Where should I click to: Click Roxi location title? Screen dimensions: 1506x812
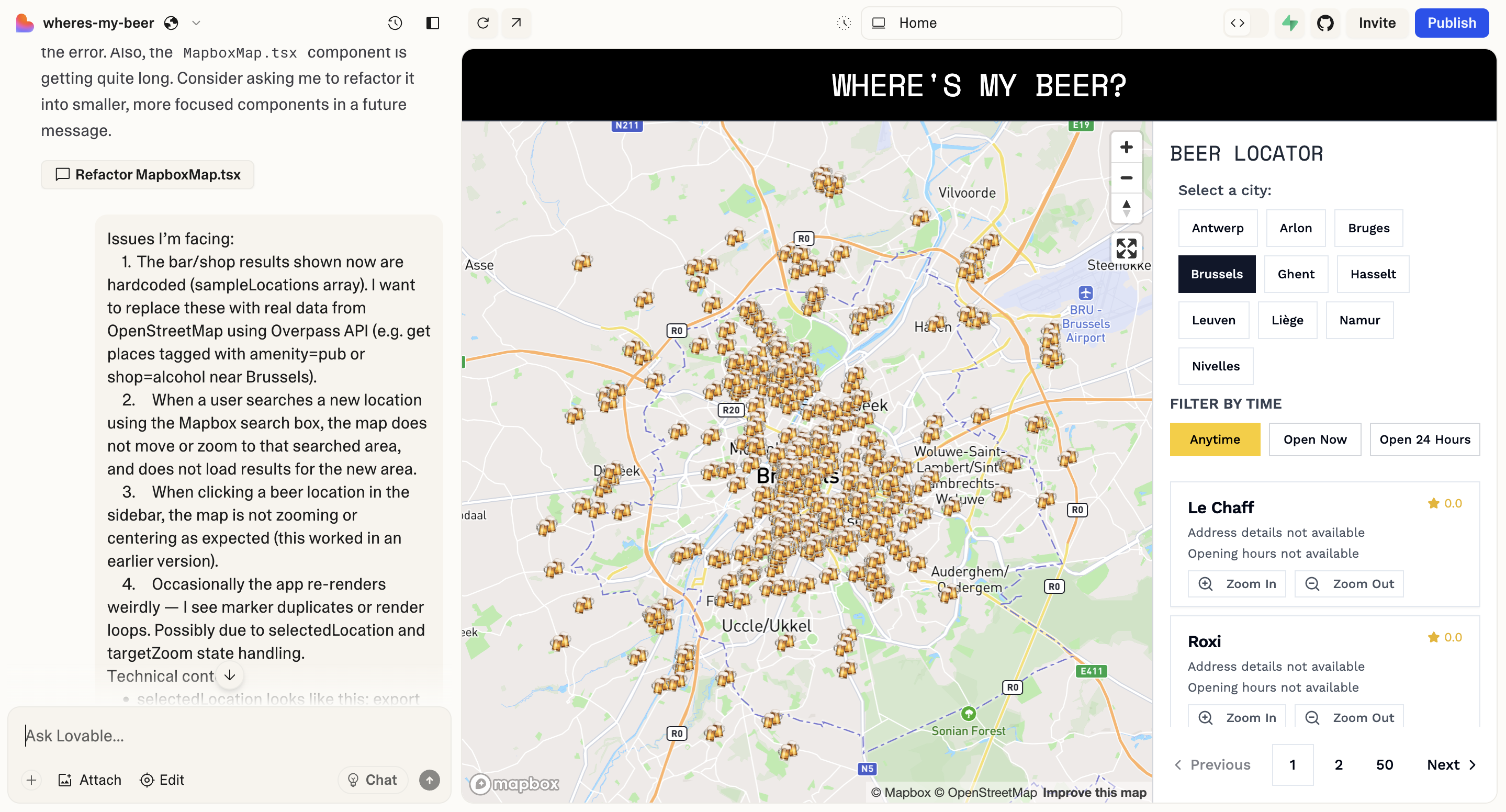(x=1205, y=642)
